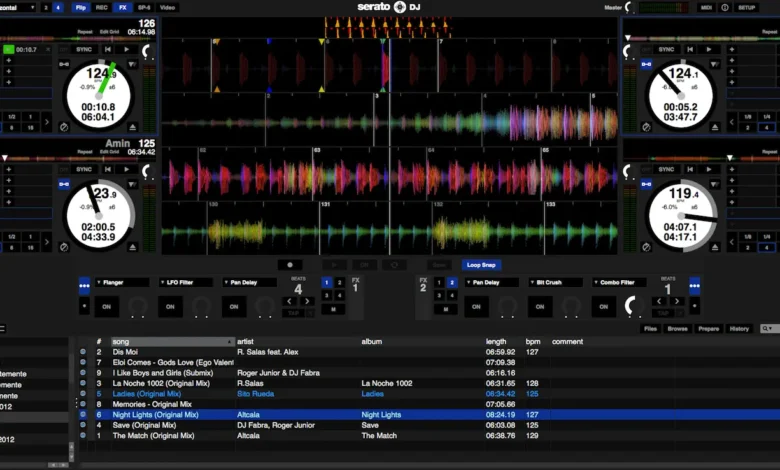Screen dimensions: 780x470
Task: Open the Files panel tab
Action: pos(650,329)
